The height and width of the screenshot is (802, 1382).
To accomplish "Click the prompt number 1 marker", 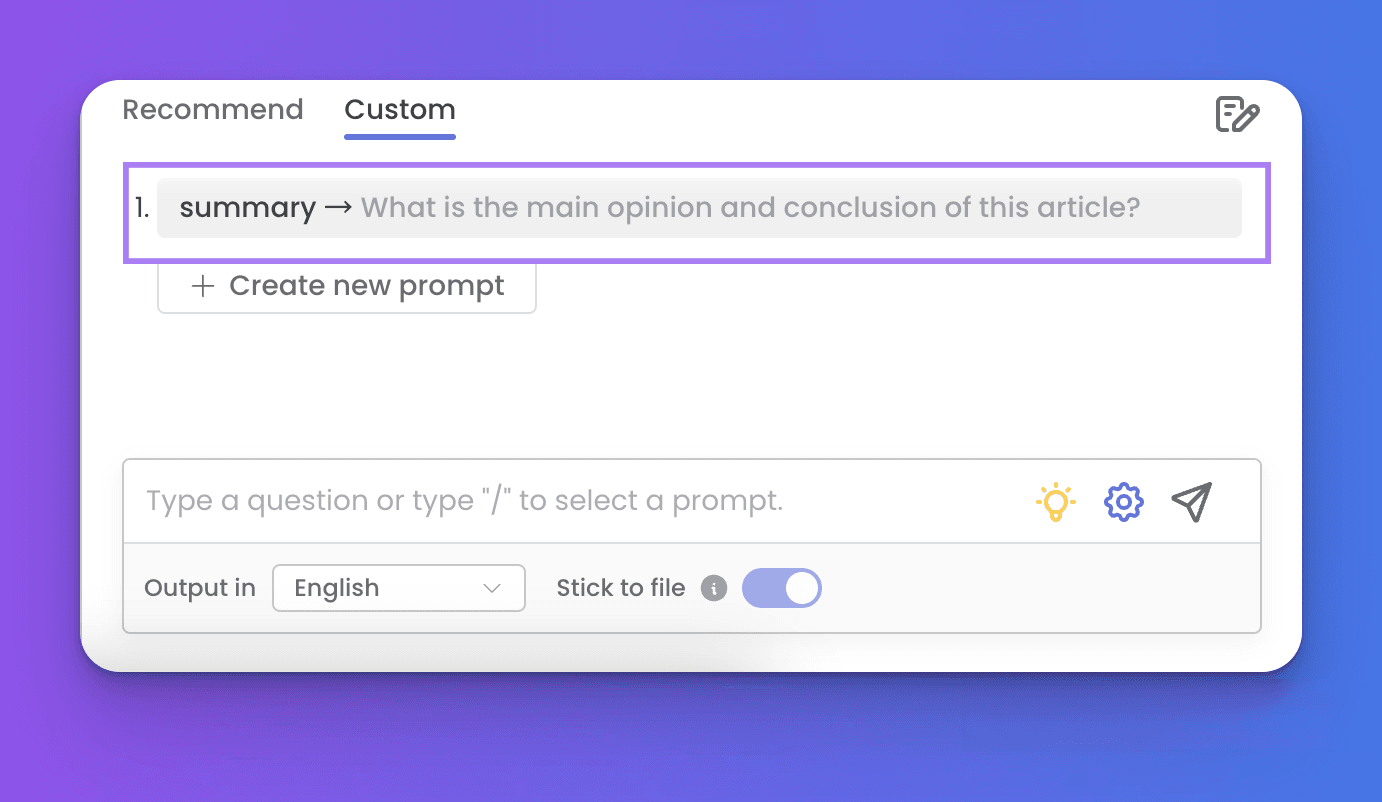I will click(x=142, y=208).
